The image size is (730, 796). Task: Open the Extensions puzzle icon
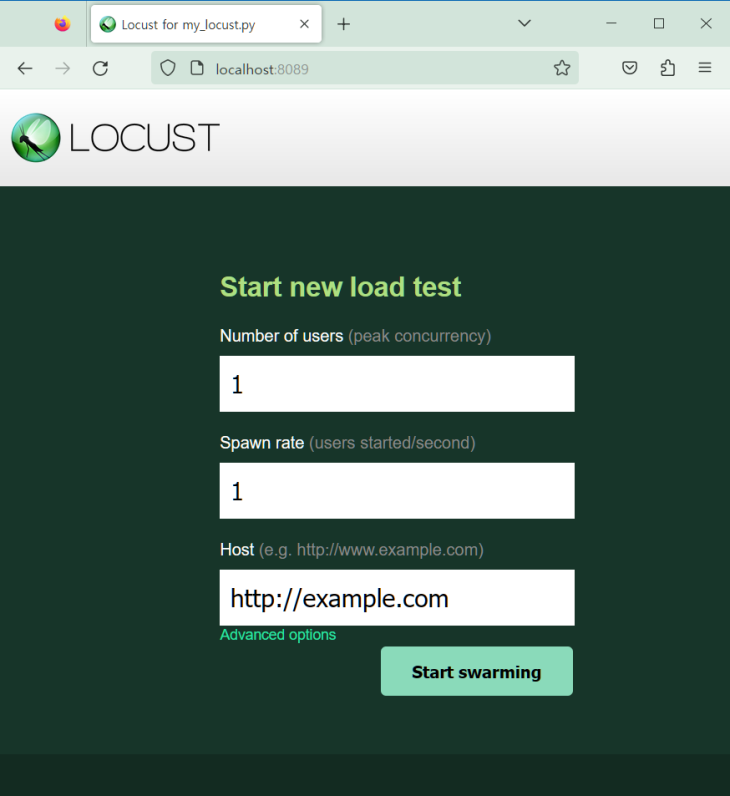668,68
